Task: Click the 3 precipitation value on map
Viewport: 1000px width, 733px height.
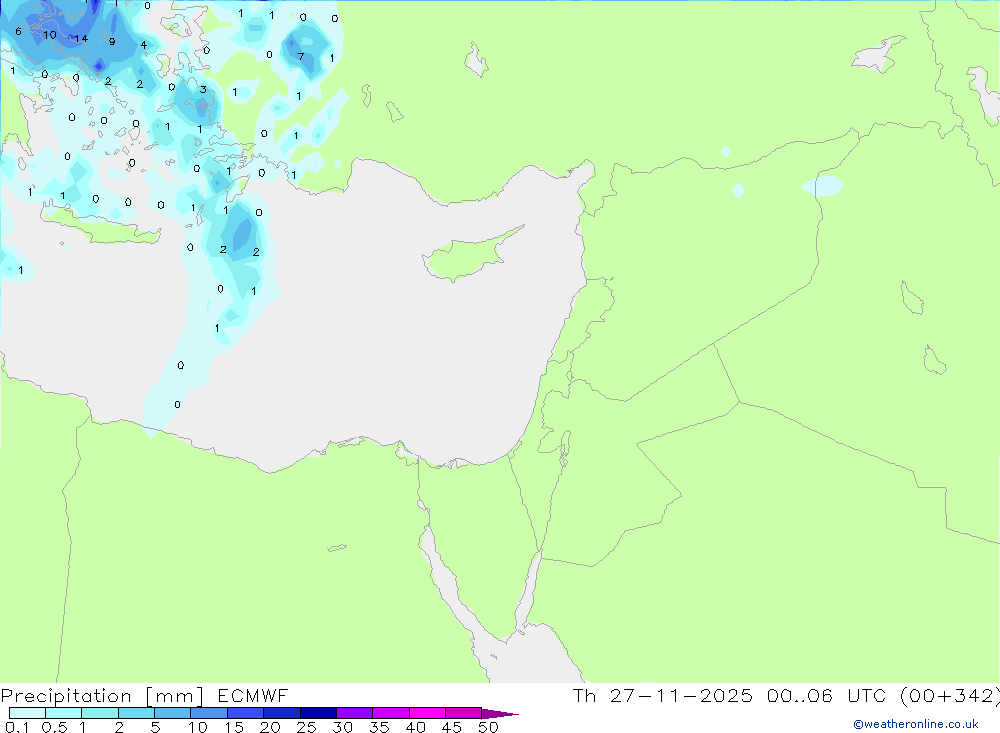Action: (x=203, y=89)
